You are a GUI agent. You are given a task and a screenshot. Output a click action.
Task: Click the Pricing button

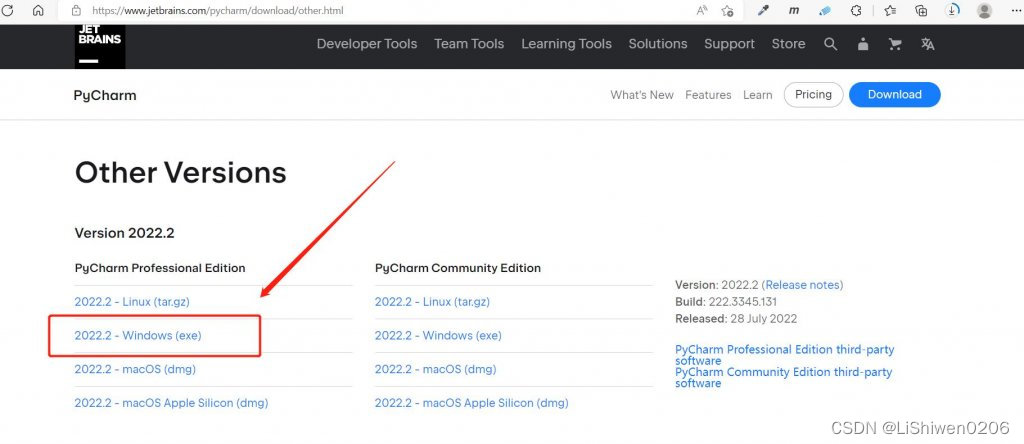point(813,95)
